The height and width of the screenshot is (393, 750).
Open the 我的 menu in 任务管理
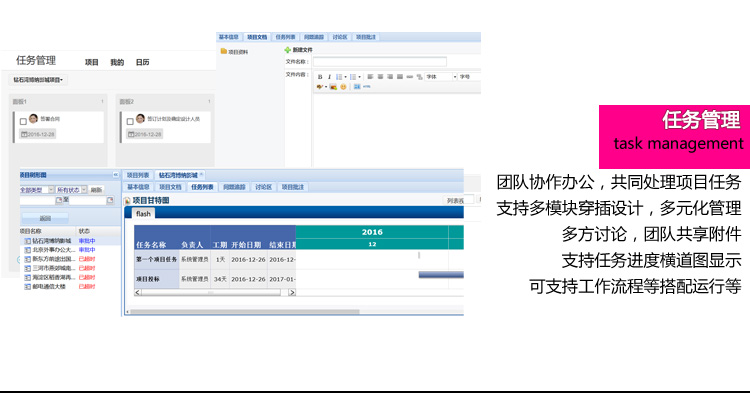(117, 62)
